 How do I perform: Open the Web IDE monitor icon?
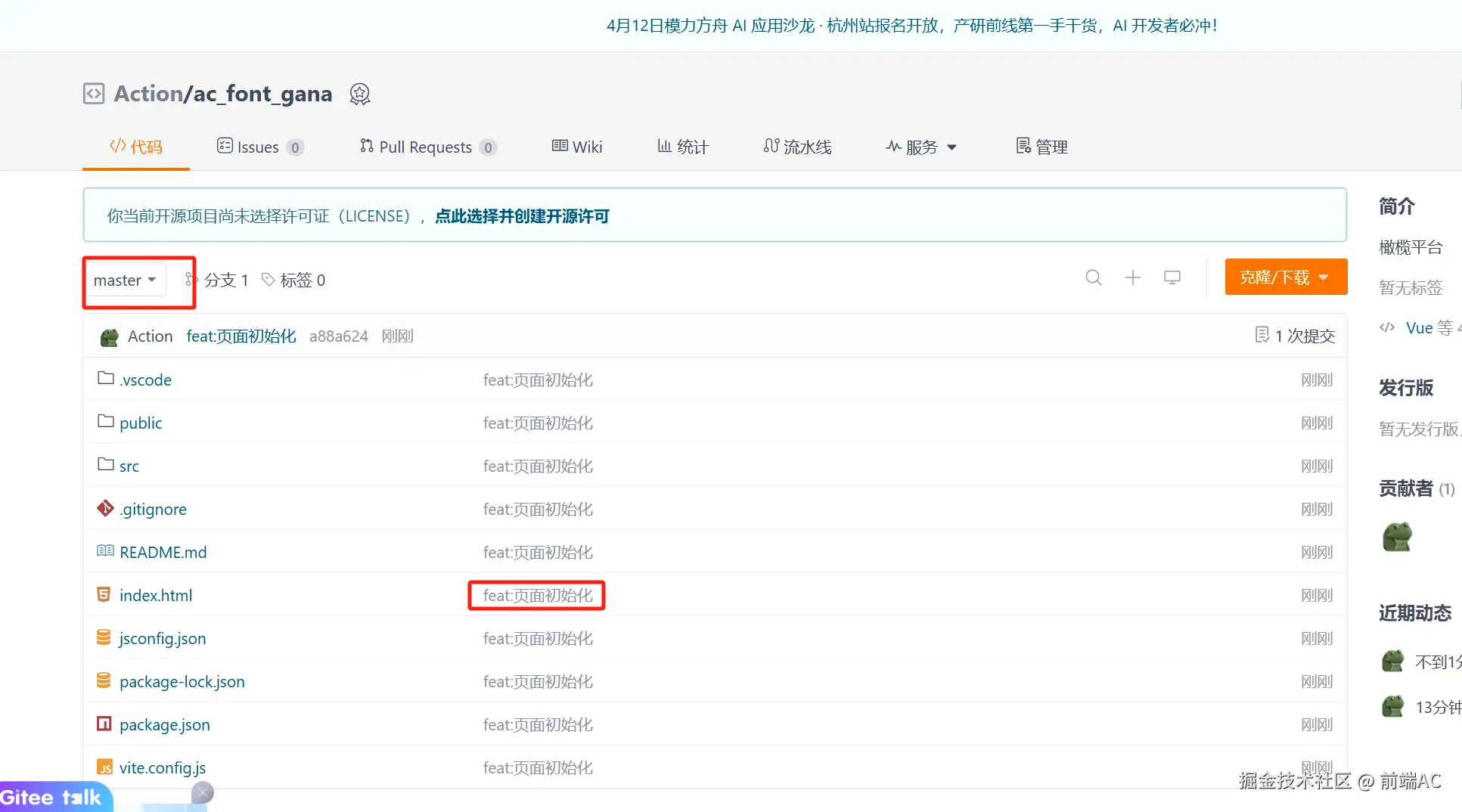pos(1172,277)
